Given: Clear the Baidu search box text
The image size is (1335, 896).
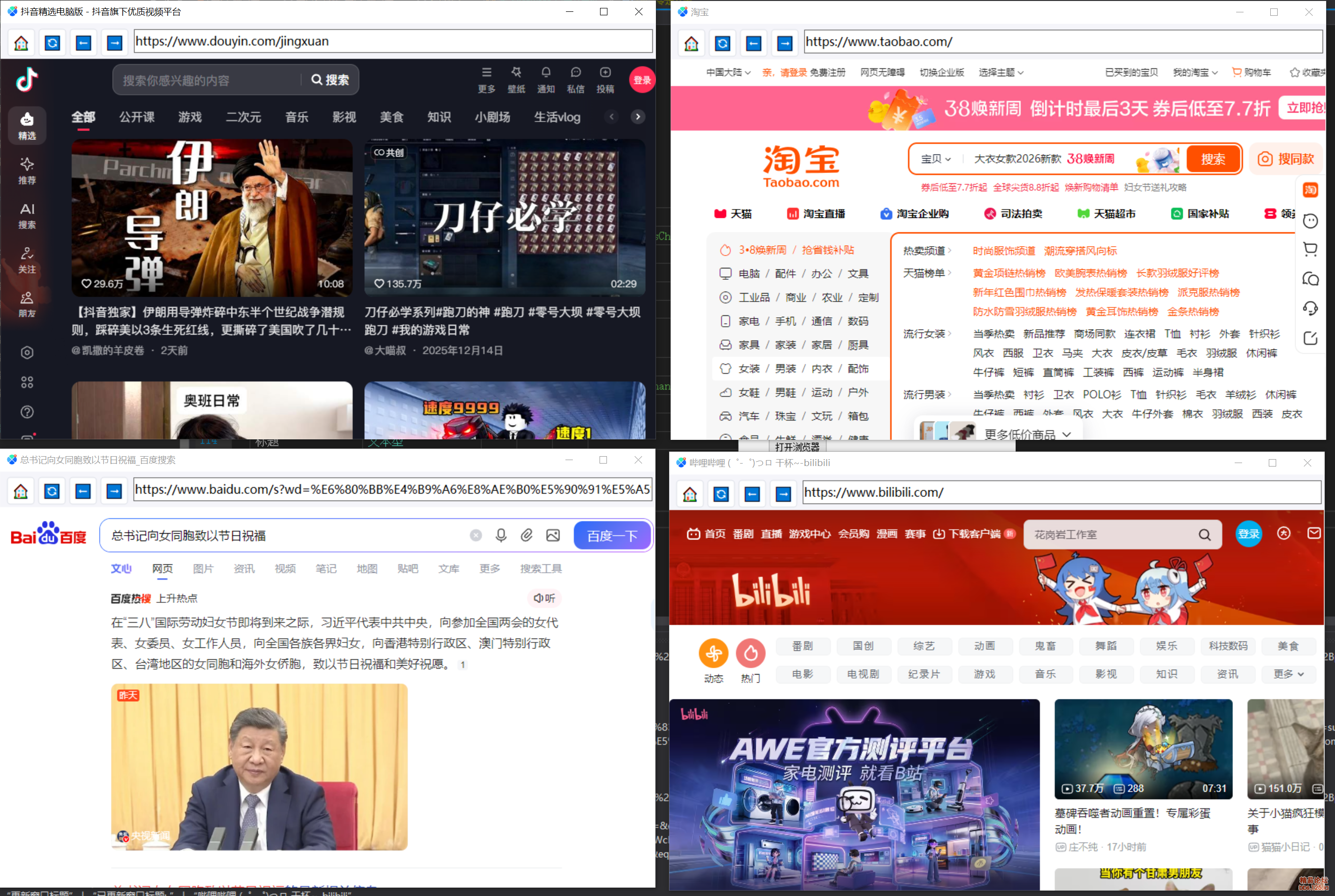Looking at the screenshot, I should point(476,535).
